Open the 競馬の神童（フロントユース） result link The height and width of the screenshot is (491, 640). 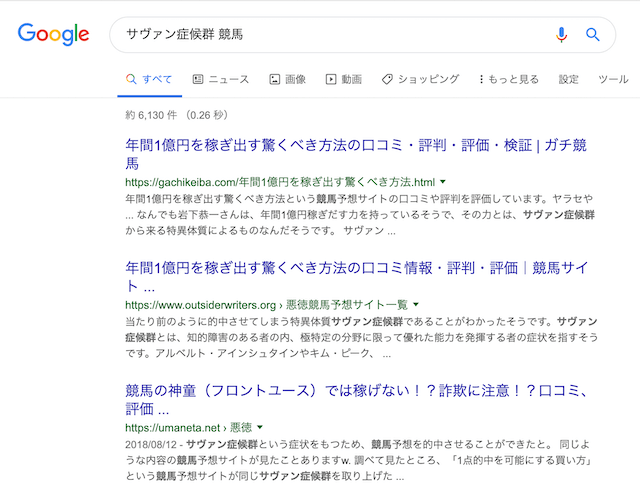[x=357, y=400]
